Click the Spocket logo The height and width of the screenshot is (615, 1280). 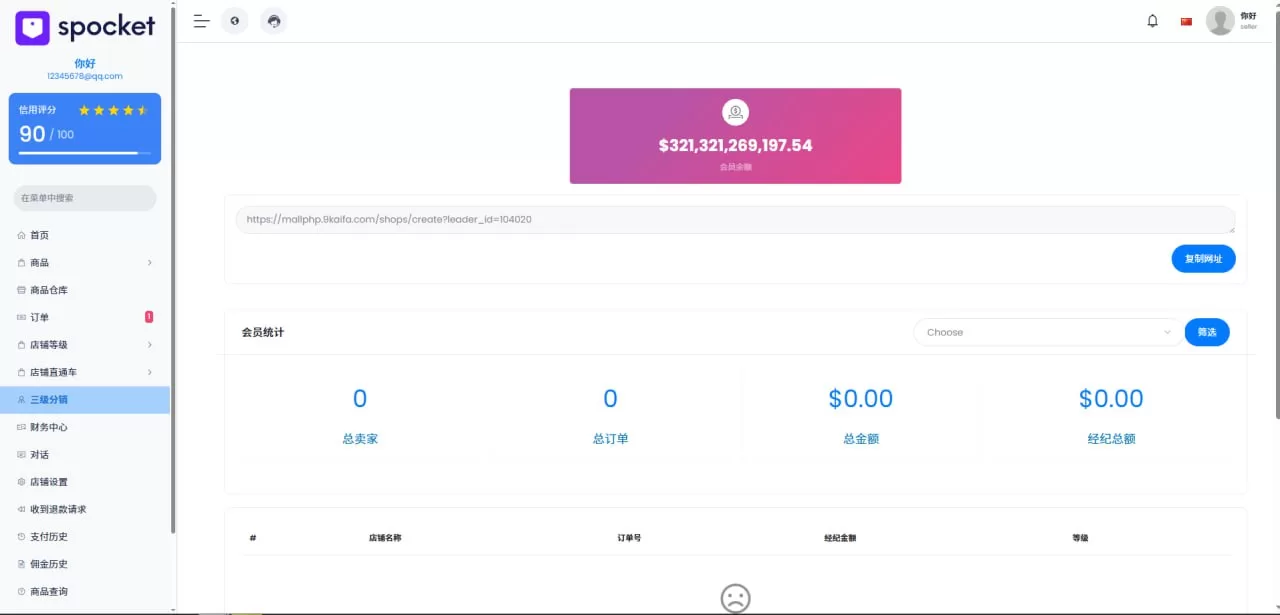[x=85, y=27]
